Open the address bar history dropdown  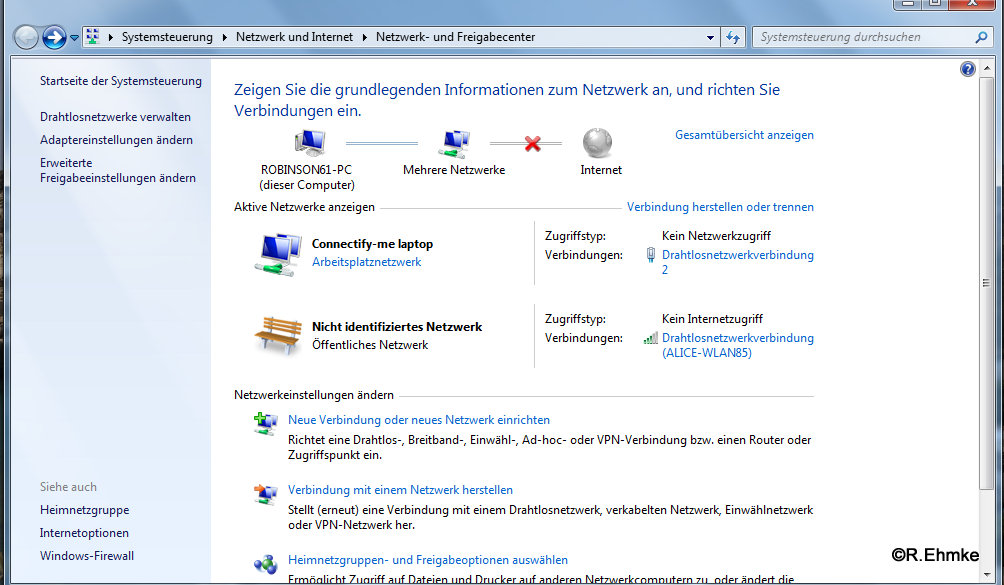[711, 37]
